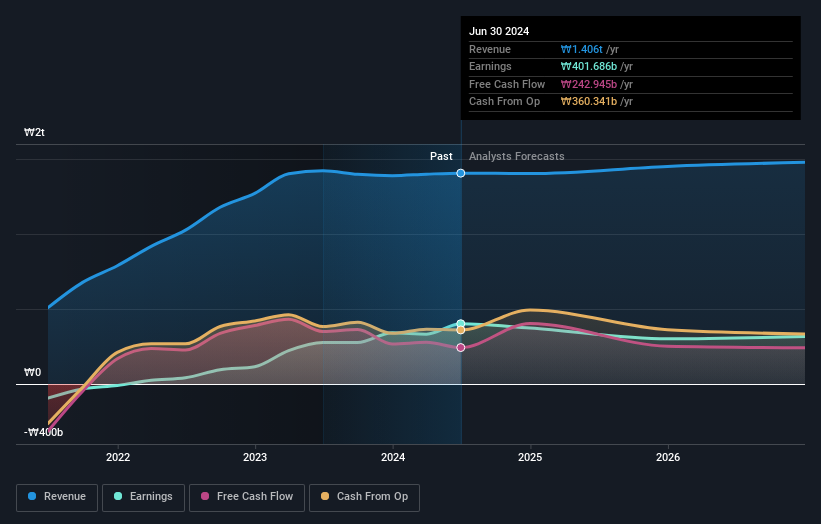
Task: Click the Revenue row label in tooltip
Action: (x=490, y=49)
